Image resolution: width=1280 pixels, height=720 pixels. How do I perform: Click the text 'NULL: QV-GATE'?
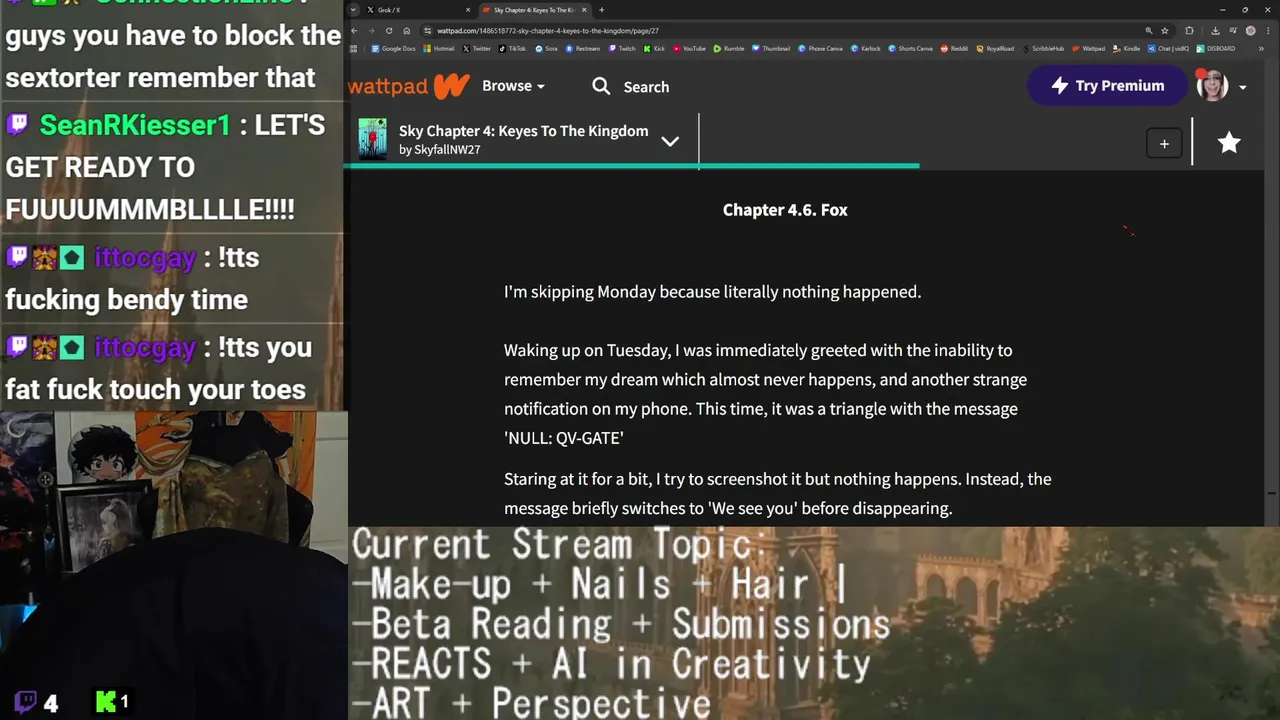click(x=564, y=438)
